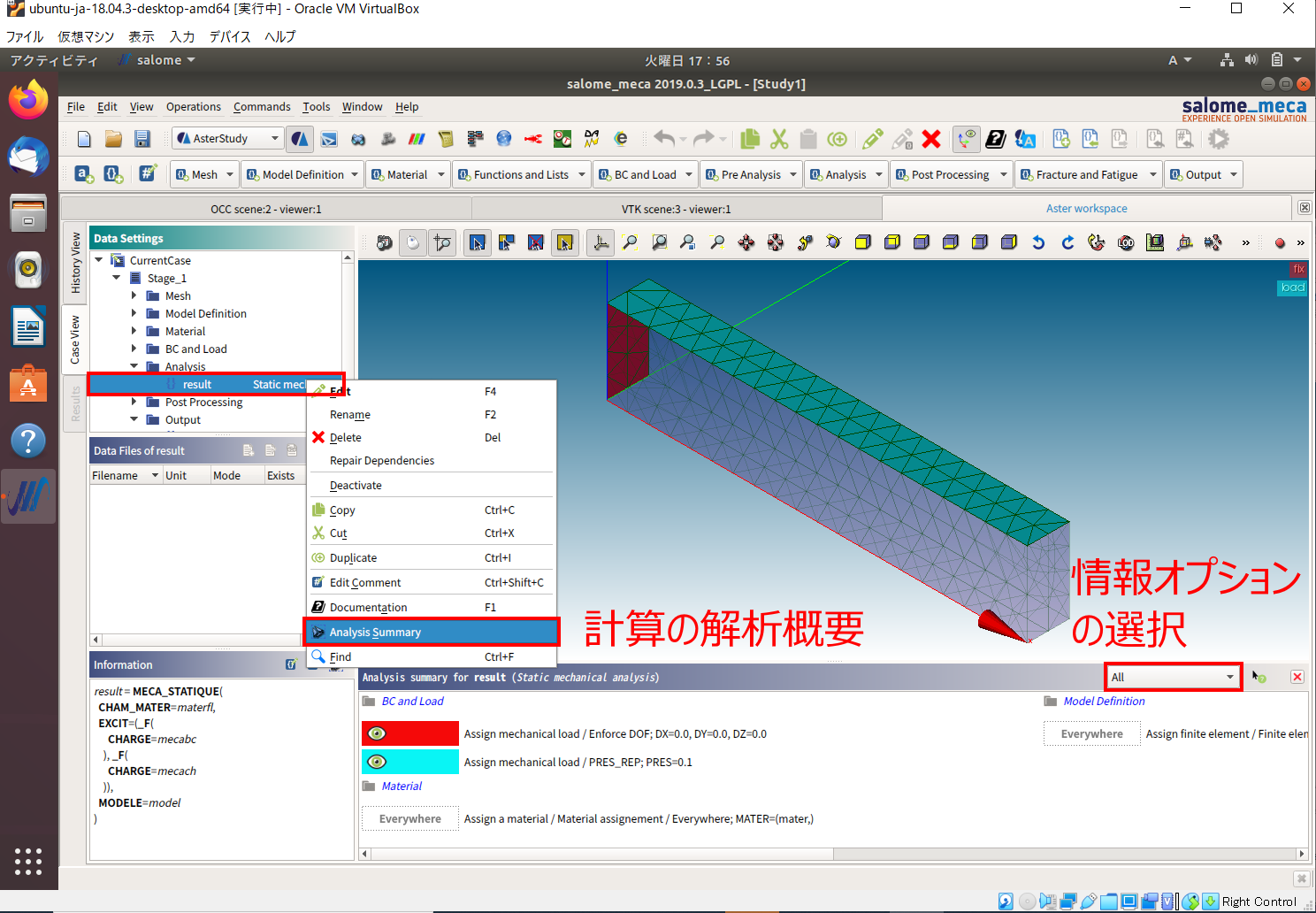This screenshot has width=1316, height=913.
Task: Save the study with the floppy icon
Action: pyautogui.click(x=142, y=139)
